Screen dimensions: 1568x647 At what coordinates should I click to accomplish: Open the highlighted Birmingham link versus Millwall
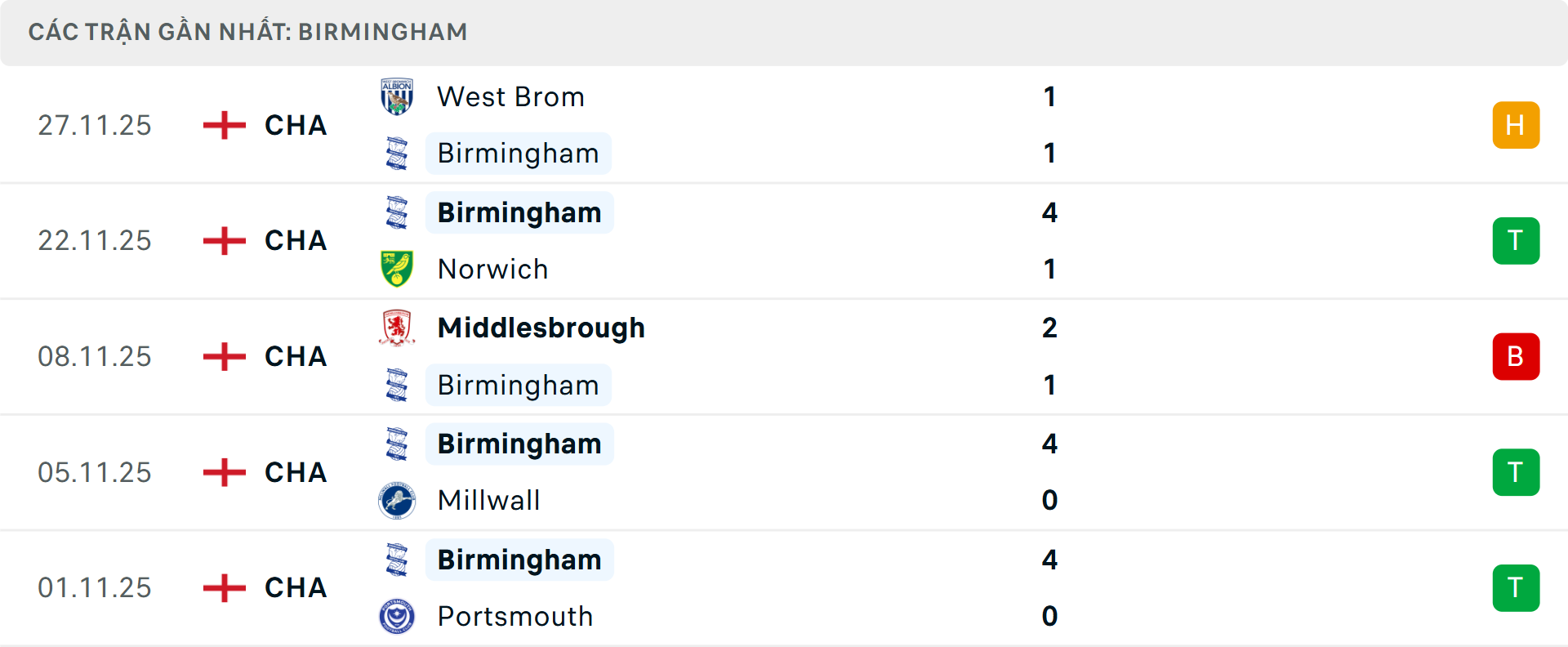point(519,444)
